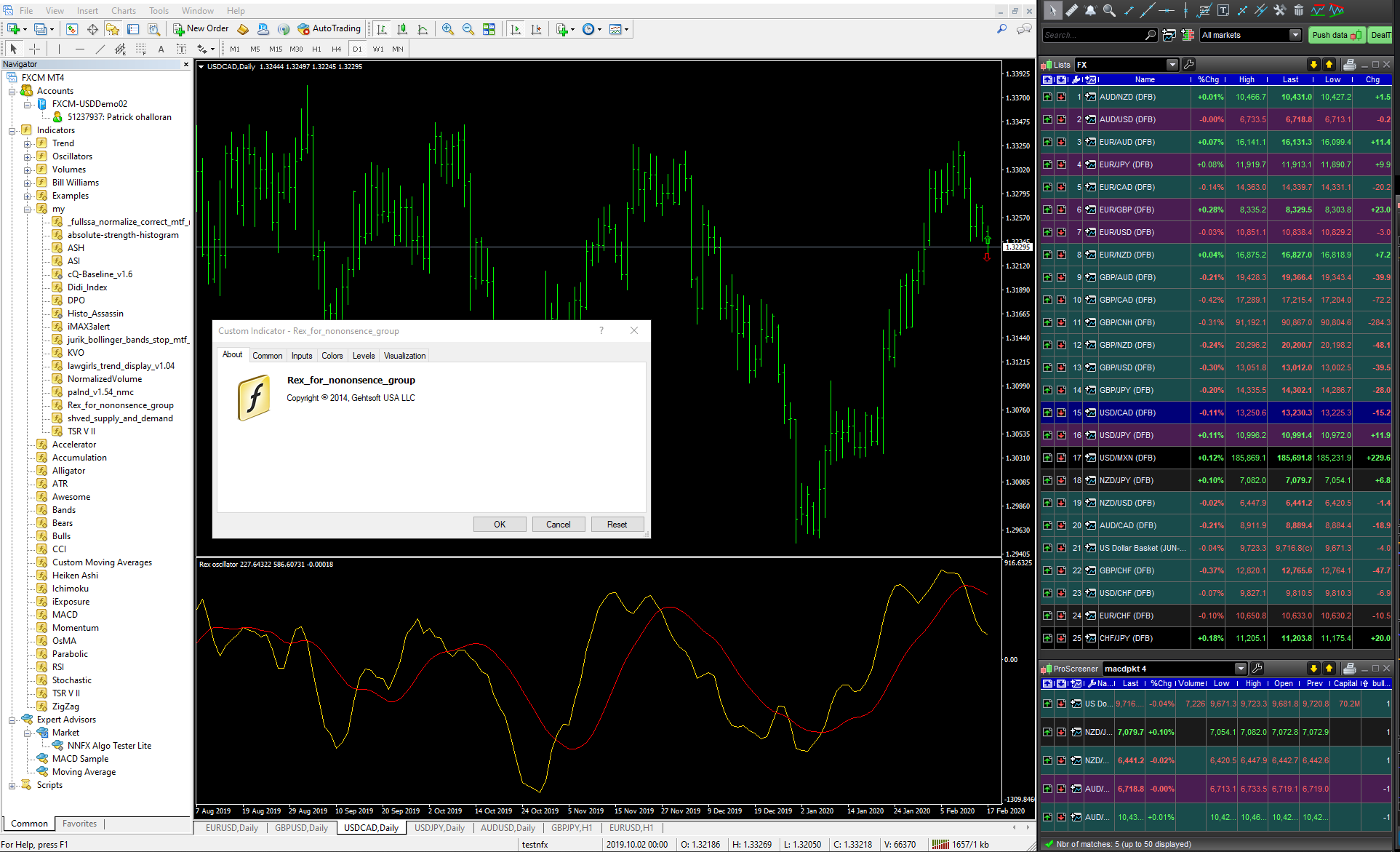Switch chart to candlesticks view icon
Viewport: 1400px width, 852px height.
(x=402, y=29)
